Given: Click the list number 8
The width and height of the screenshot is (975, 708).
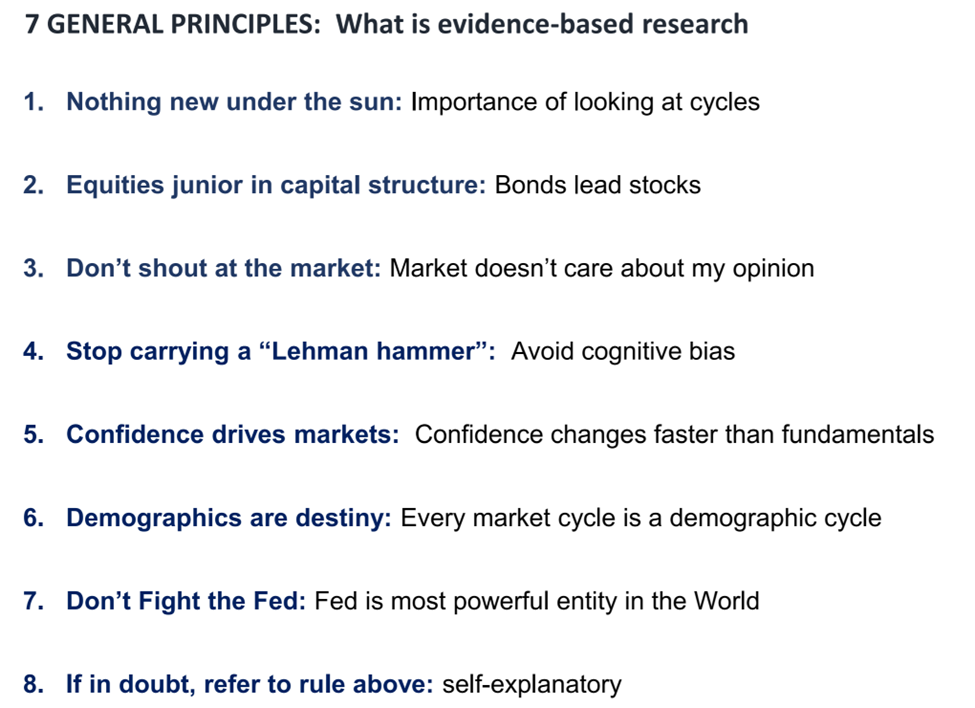Looking at the screenshot, I should [34, 684].
